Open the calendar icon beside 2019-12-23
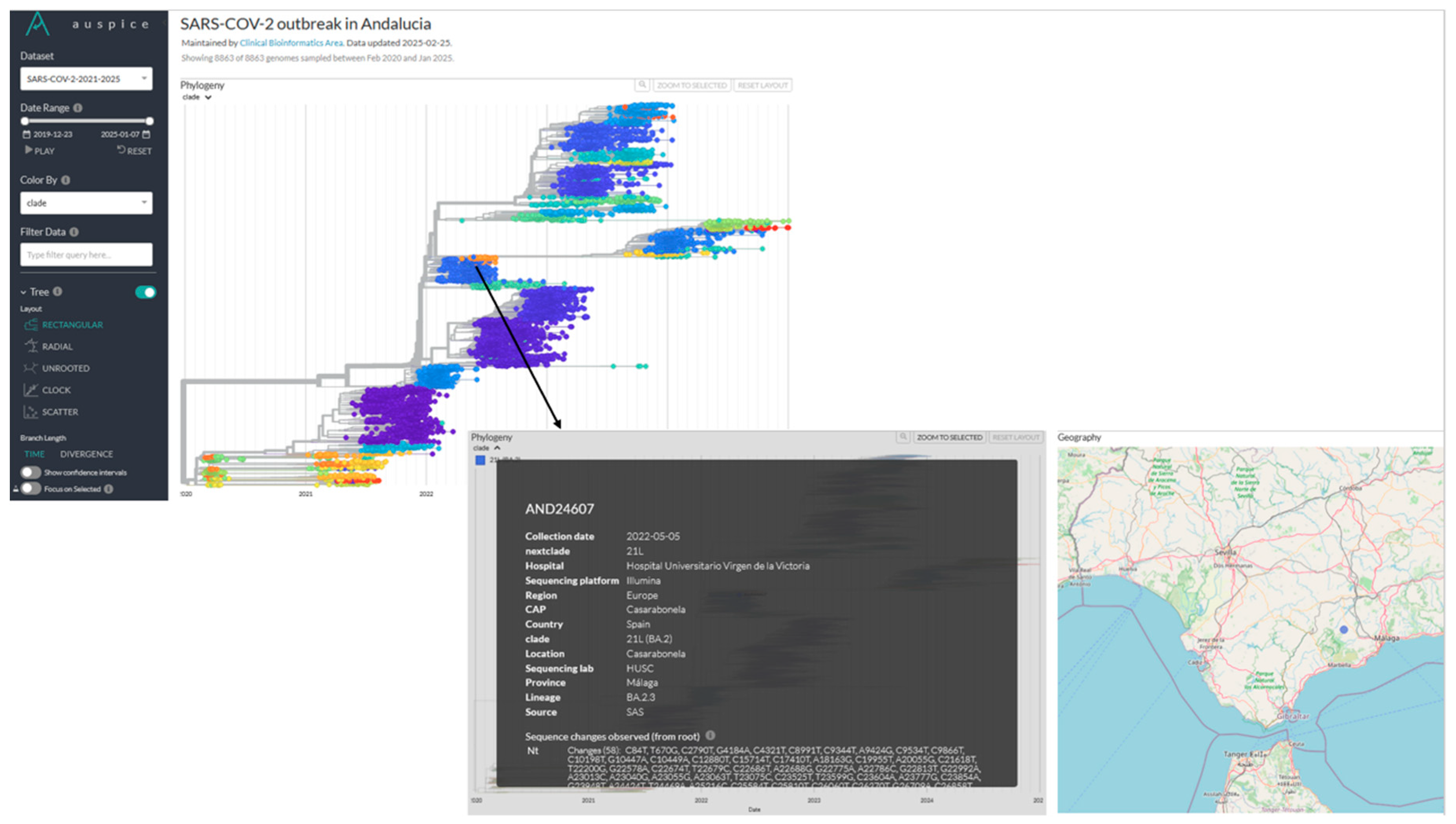The image size is (1456, 824). (x=26, y=135)
